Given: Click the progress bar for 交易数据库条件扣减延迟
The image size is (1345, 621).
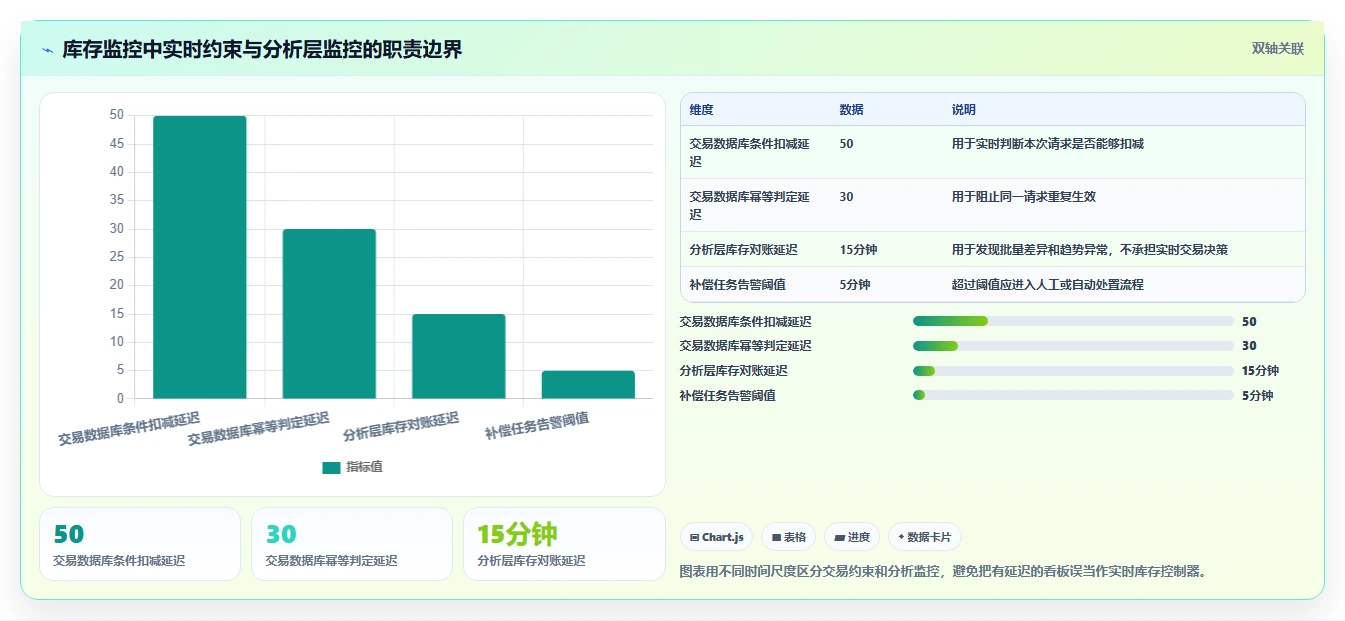Looking at the screenshot, I should click(1073, 321).
